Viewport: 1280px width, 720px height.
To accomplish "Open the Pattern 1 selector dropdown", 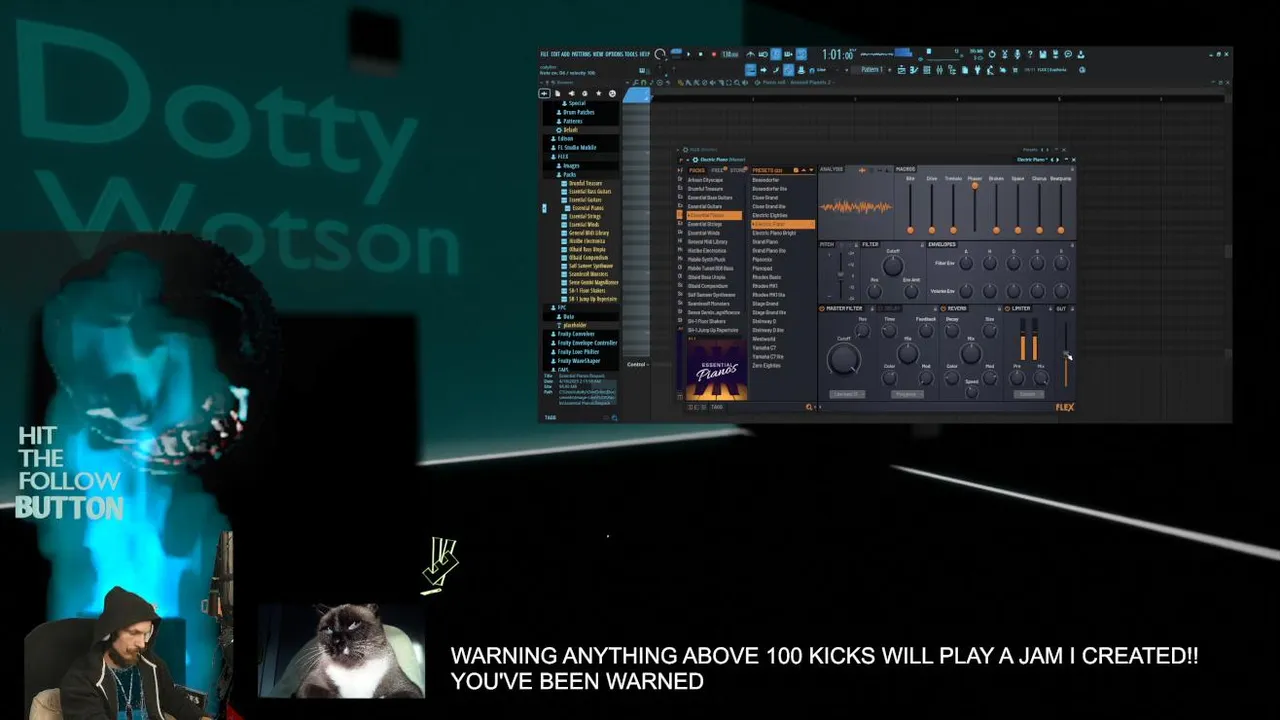I will [x=871, y=70].
